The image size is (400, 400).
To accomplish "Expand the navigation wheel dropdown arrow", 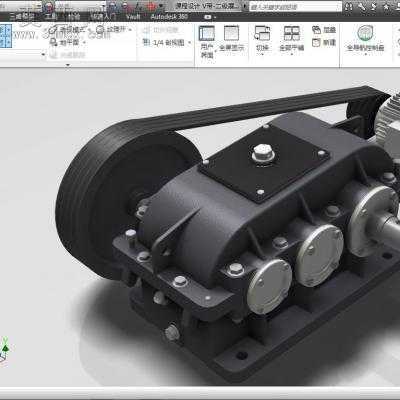I will point(366,54).
